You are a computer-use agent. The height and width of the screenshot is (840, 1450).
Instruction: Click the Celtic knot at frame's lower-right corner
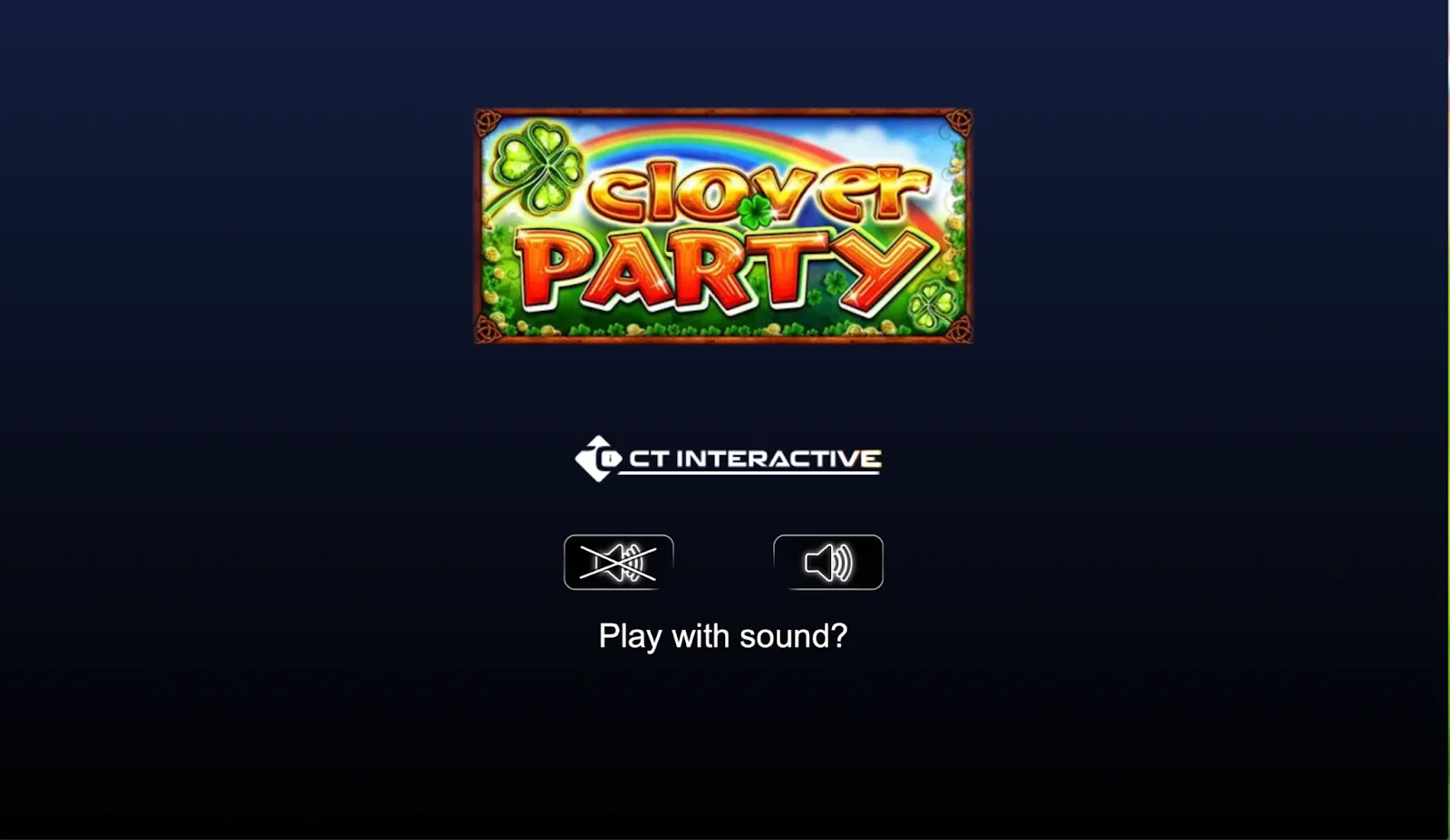pos(960,329)
